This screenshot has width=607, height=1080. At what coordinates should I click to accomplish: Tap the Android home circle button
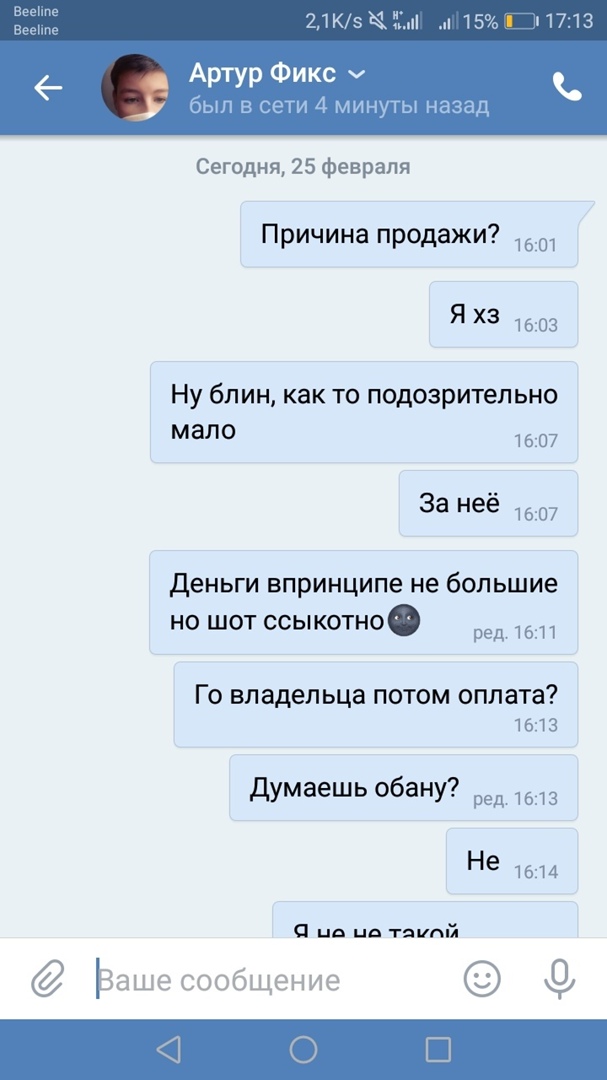click(x=303, y=1050)
